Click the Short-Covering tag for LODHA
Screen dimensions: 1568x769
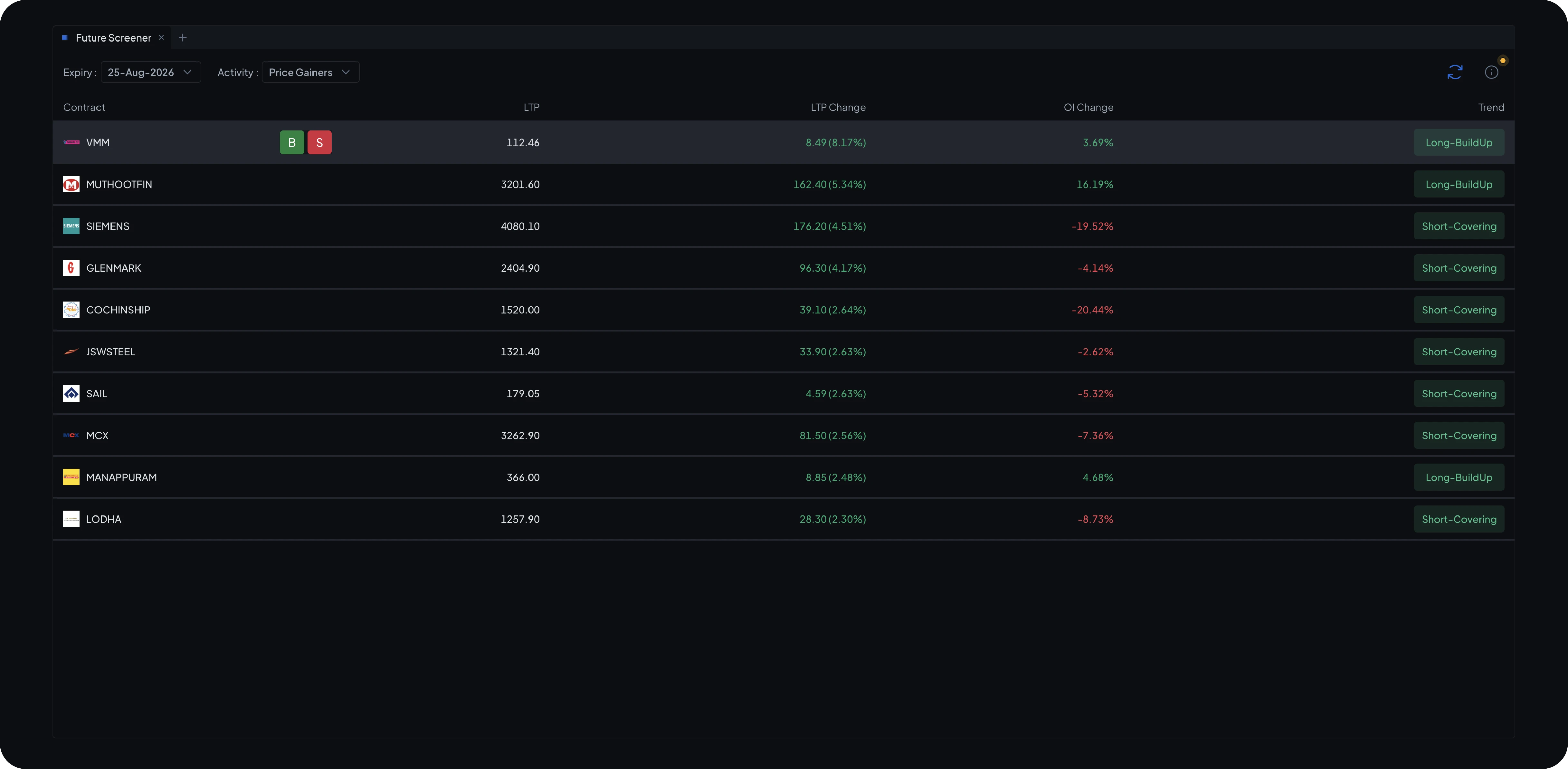tap(1459, 519)
